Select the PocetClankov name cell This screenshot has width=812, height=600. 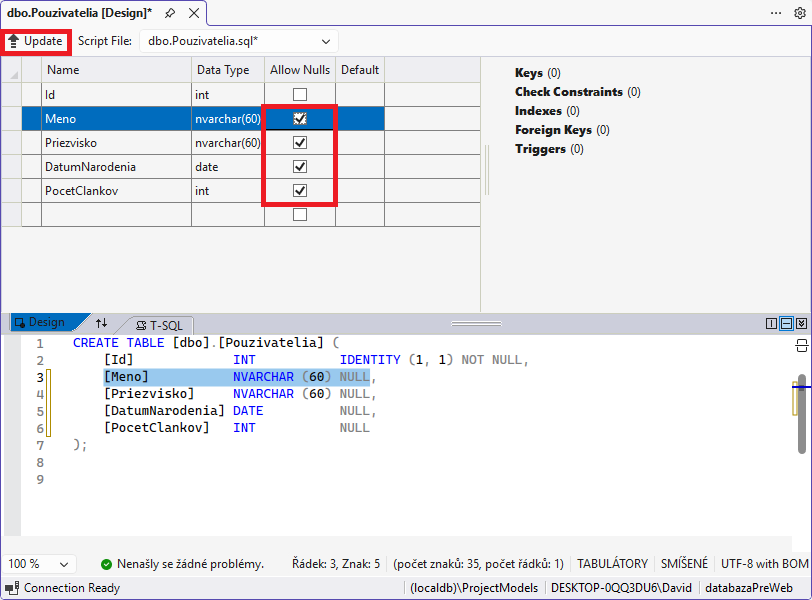117,191
